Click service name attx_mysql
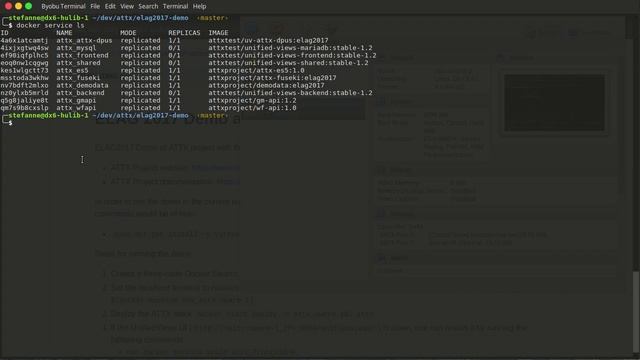This screenshot has height=360, width=640. [76, 48]
